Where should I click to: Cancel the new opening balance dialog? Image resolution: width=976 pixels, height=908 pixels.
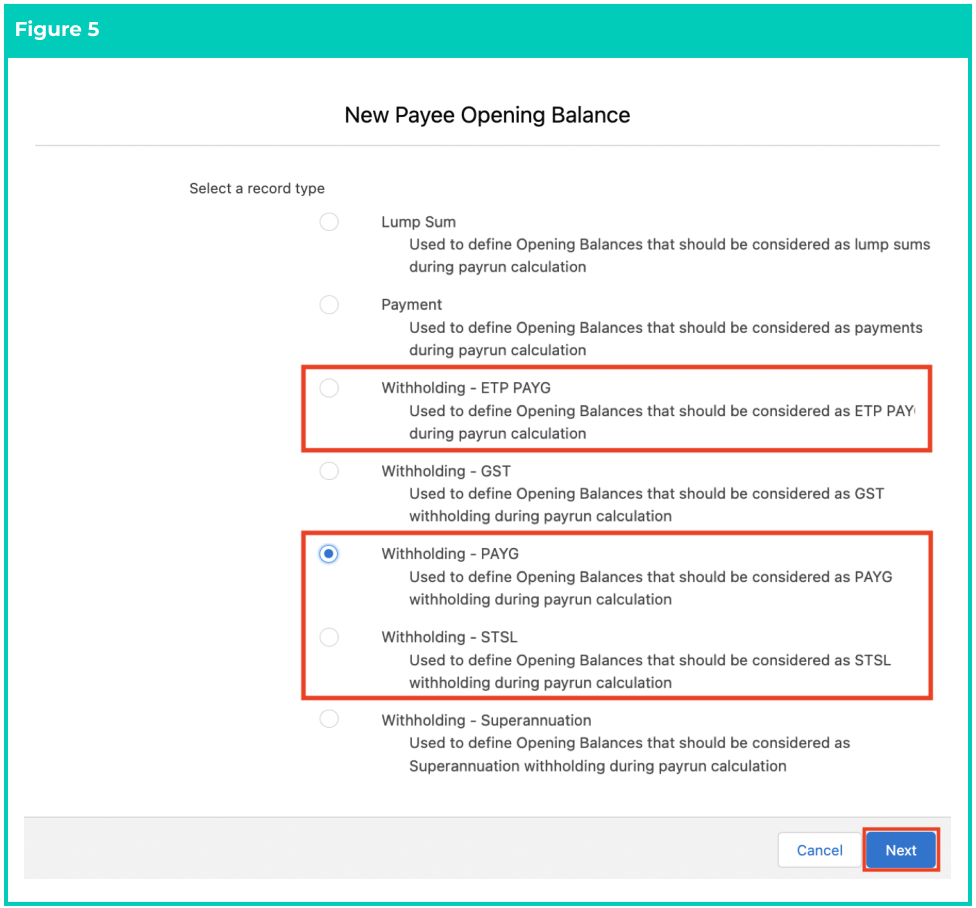819,850
